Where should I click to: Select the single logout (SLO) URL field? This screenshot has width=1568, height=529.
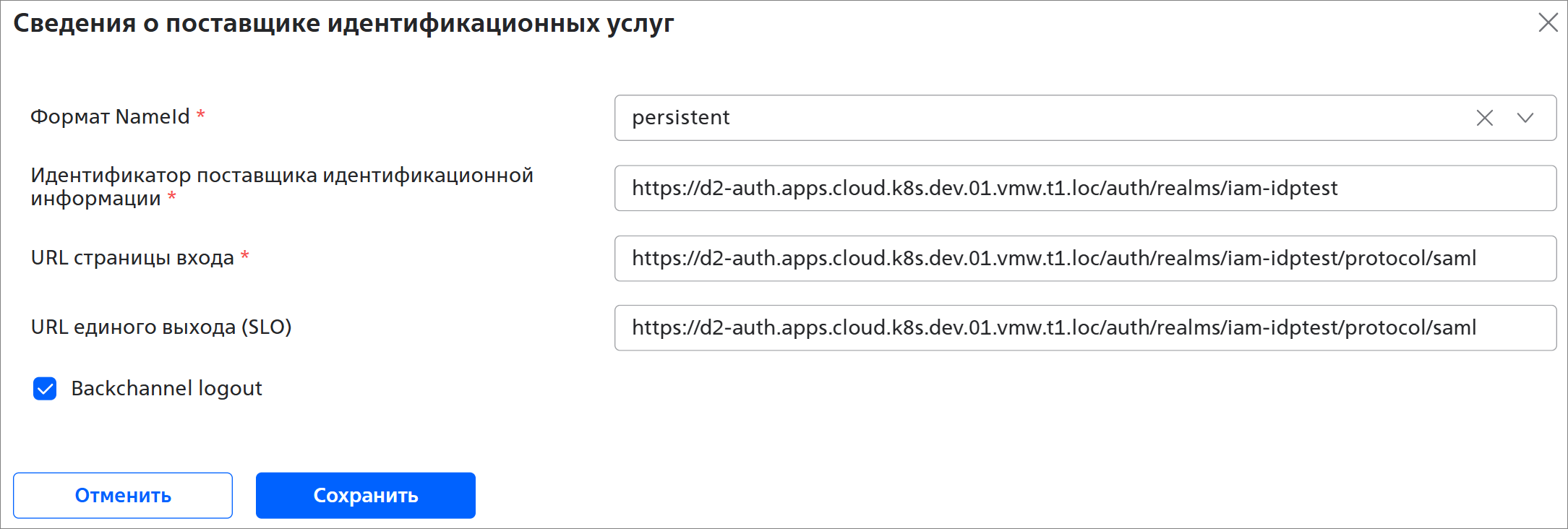(1084, 328)
